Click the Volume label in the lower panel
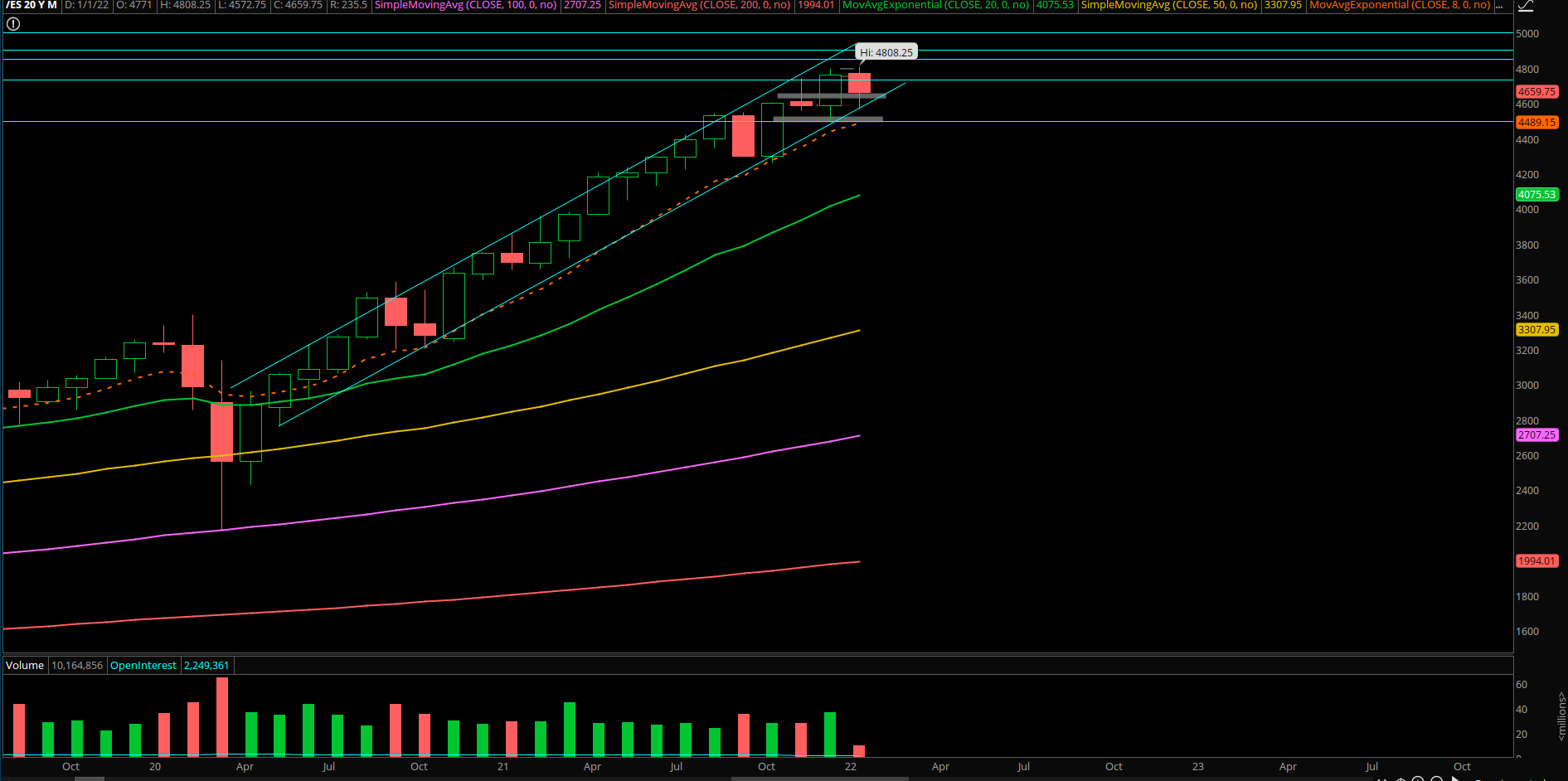The image size is (1568, 781). pos(25,666)
